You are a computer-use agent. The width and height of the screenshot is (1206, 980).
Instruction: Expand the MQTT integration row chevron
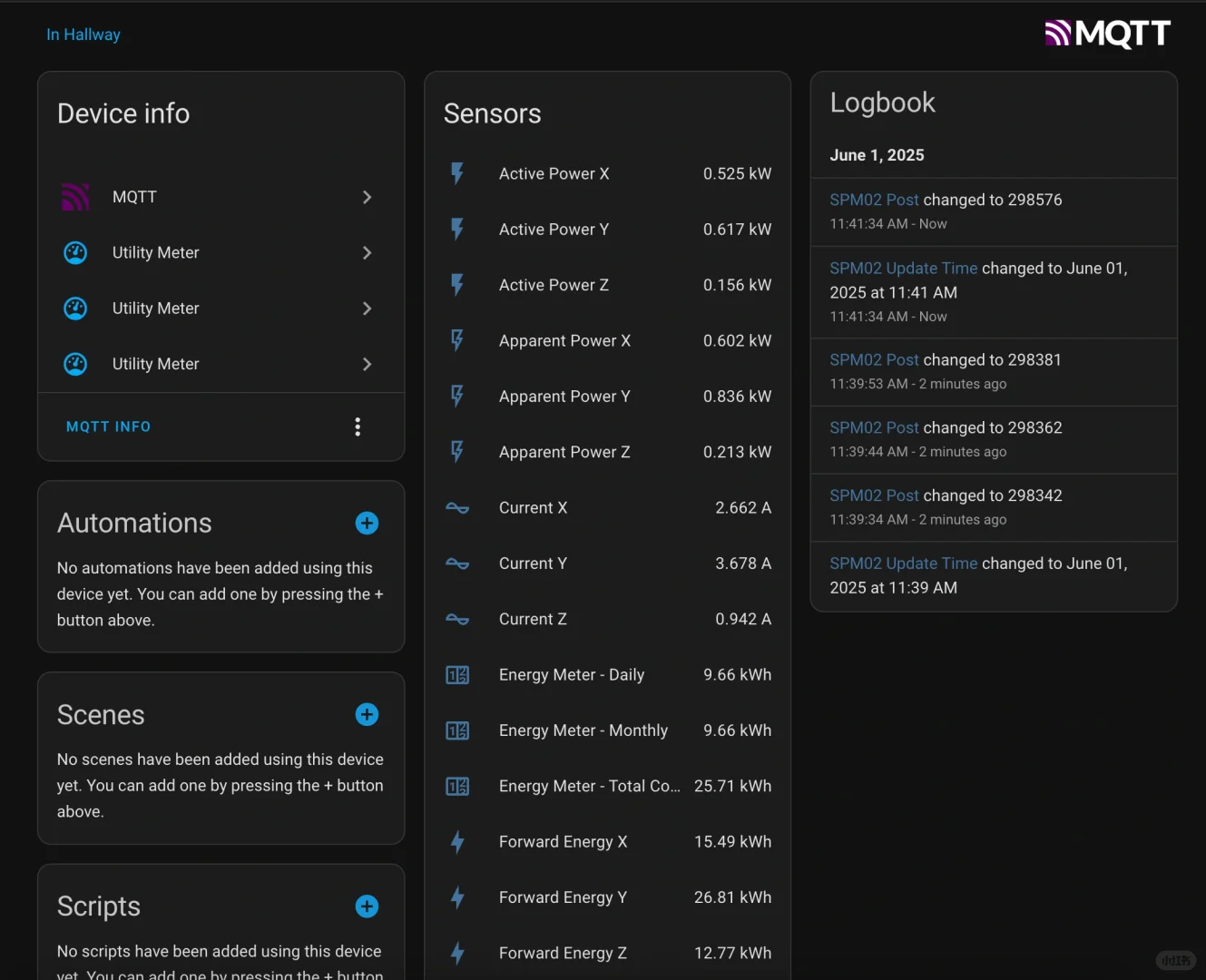(367, 197)
